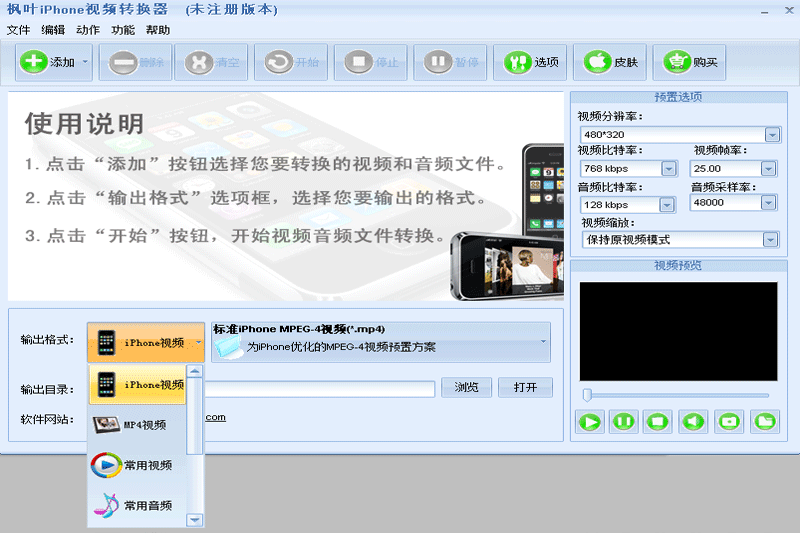Image resolution: width=800 pixels, height=533 pixels.
Task: Click the preview open folder icon
Action: pos(764,422)
